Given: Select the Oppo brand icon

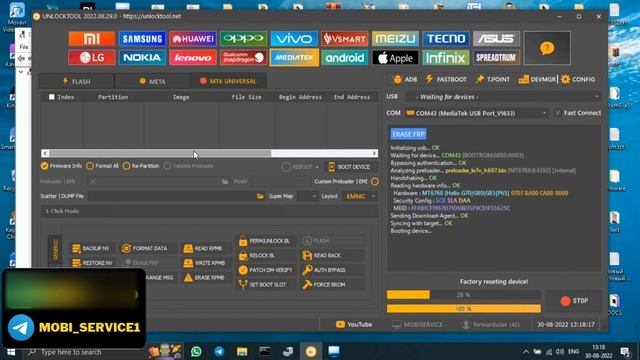Looking at the screenshot, I should point(244,39).
